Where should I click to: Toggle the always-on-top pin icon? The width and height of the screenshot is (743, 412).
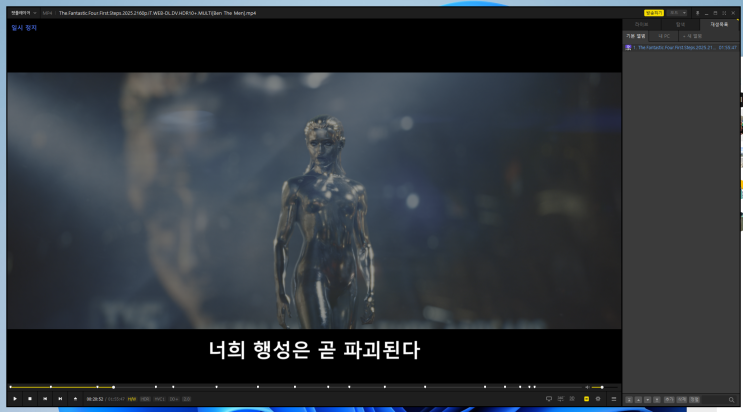coord(697,13)
